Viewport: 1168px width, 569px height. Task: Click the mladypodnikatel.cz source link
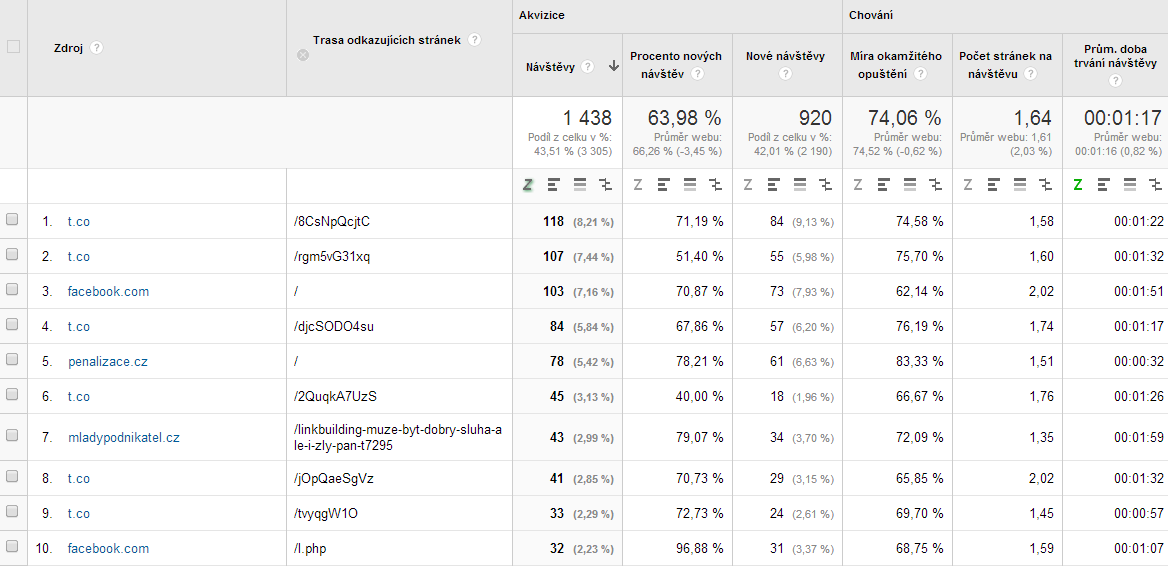tap(123, 437)
